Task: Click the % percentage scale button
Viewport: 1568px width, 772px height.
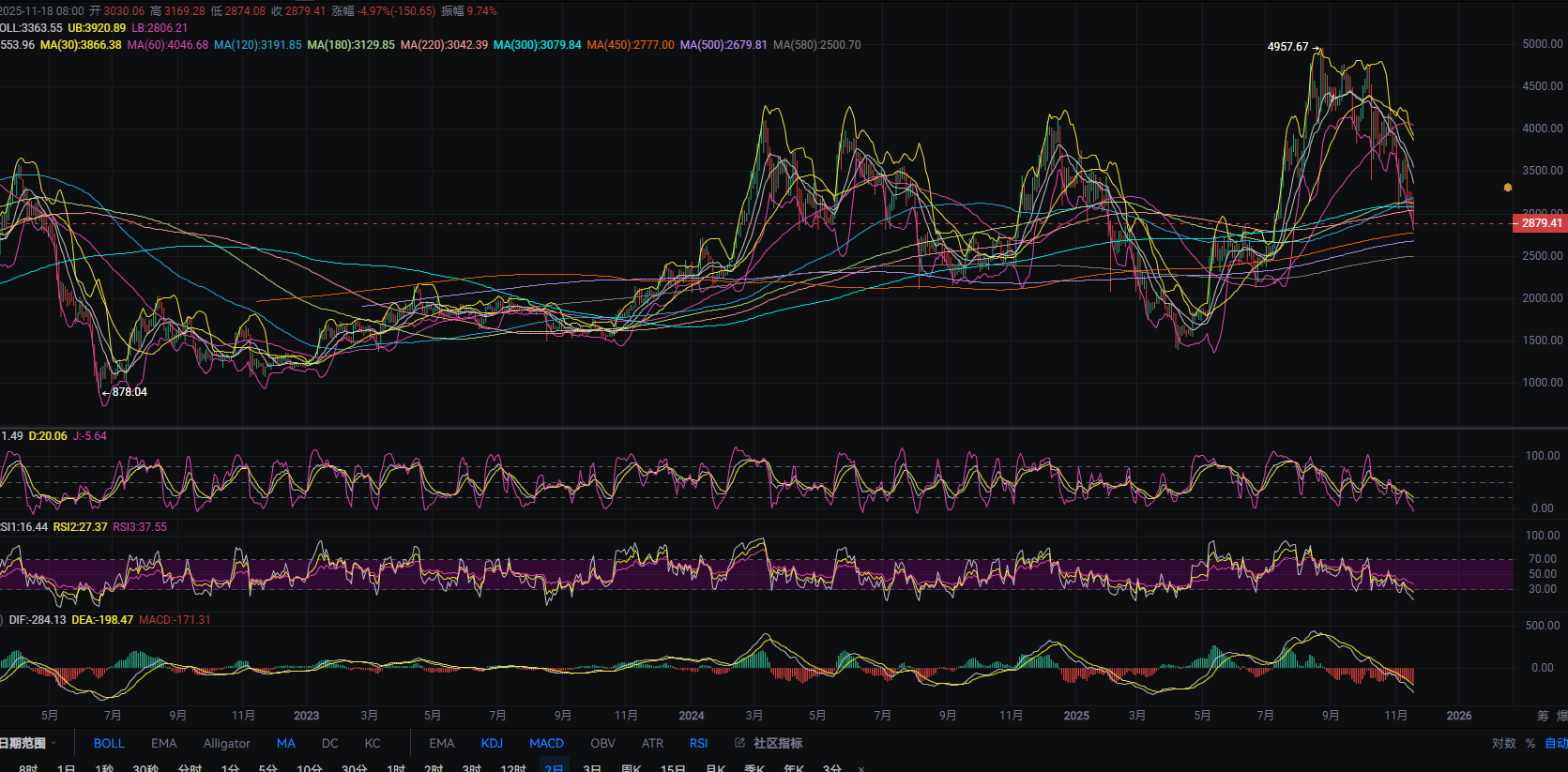Action: [1530, 743]
